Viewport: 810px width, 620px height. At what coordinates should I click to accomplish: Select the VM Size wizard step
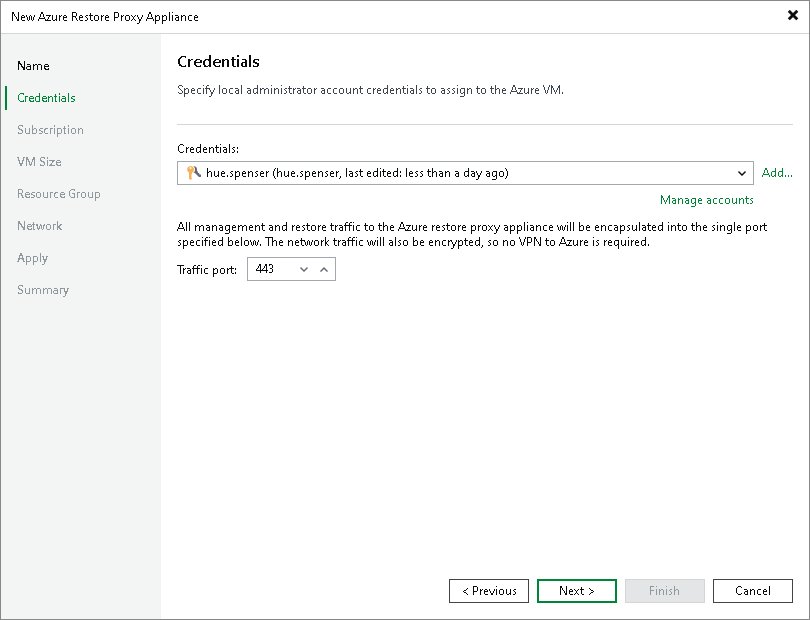(x=39, y=162)
